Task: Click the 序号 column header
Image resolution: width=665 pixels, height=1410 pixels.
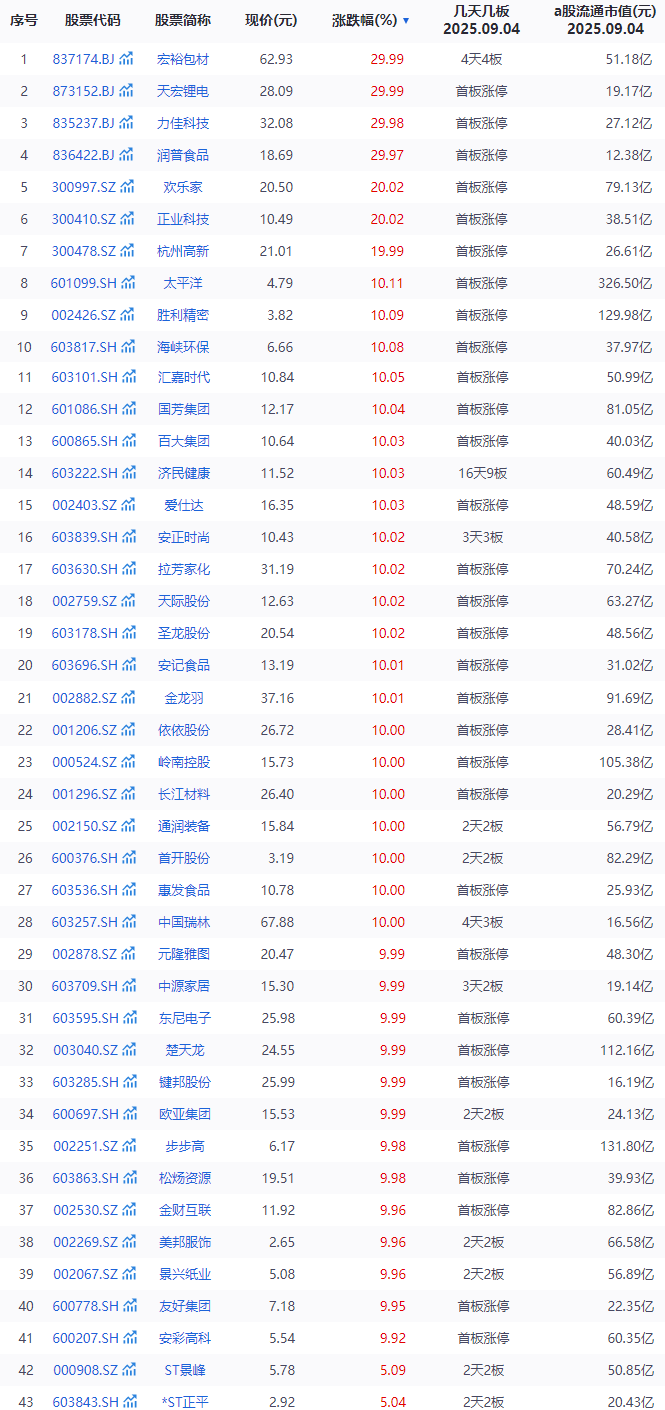Action: (24, 20)
